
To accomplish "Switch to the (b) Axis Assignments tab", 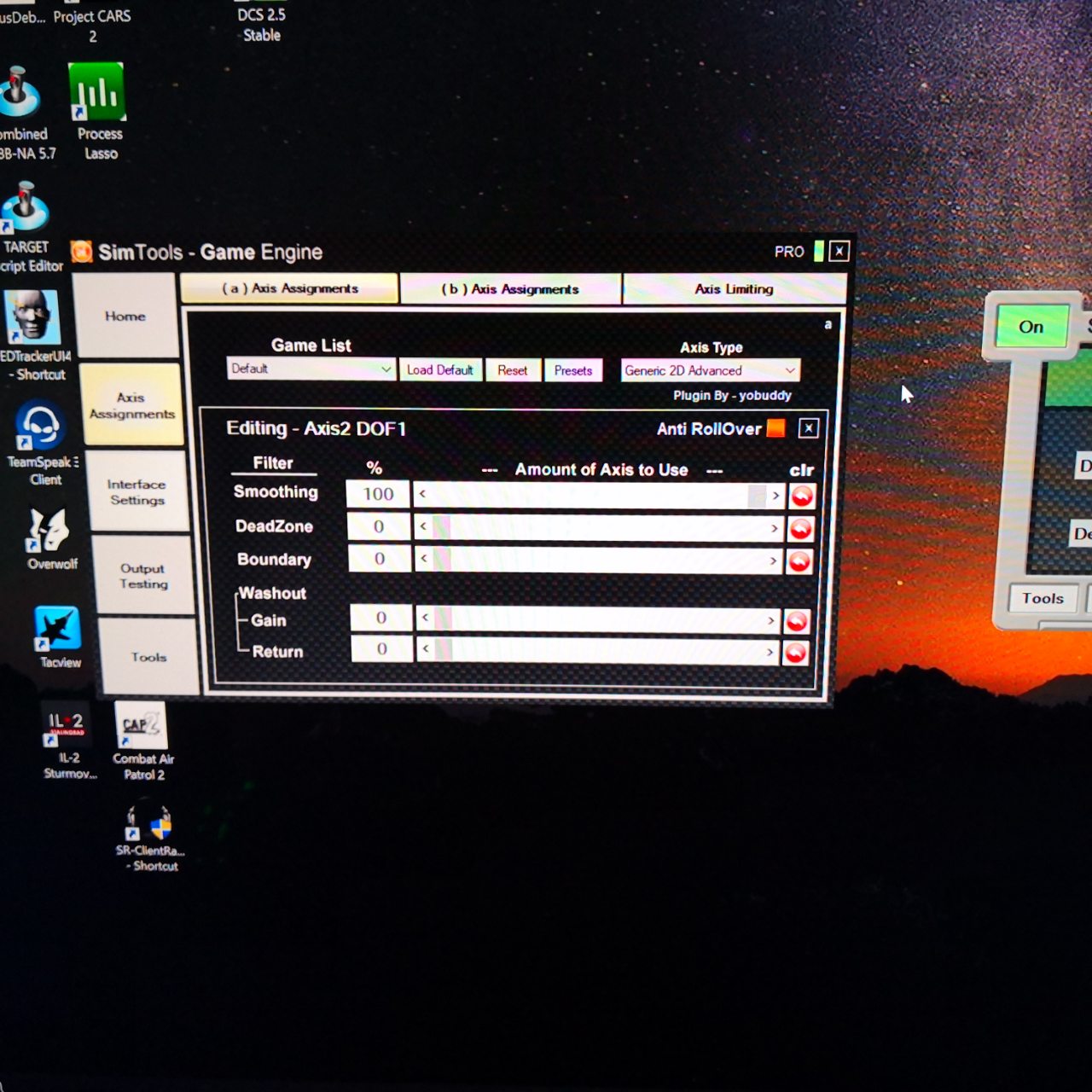I will coord(510,289).
